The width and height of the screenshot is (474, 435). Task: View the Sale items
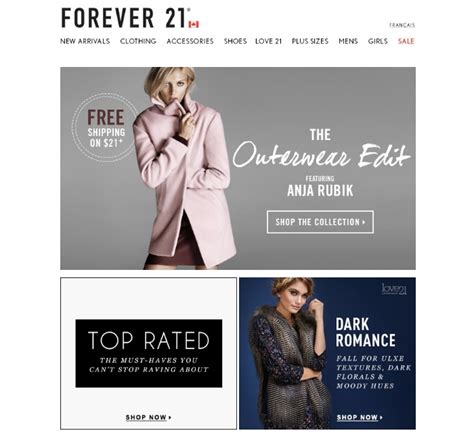[406, 41]
